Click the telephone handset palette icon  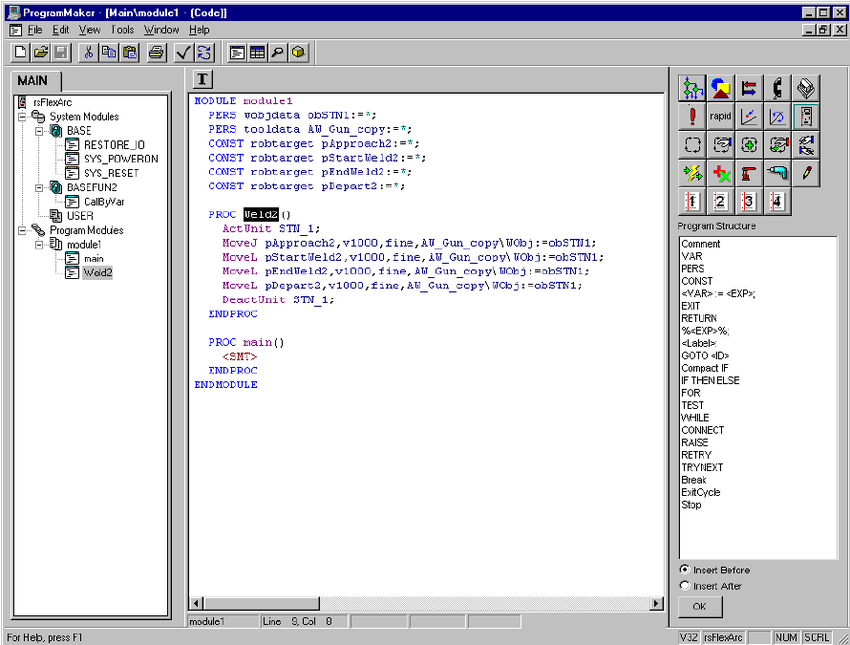pyautogui.click(x=777, y=88)
